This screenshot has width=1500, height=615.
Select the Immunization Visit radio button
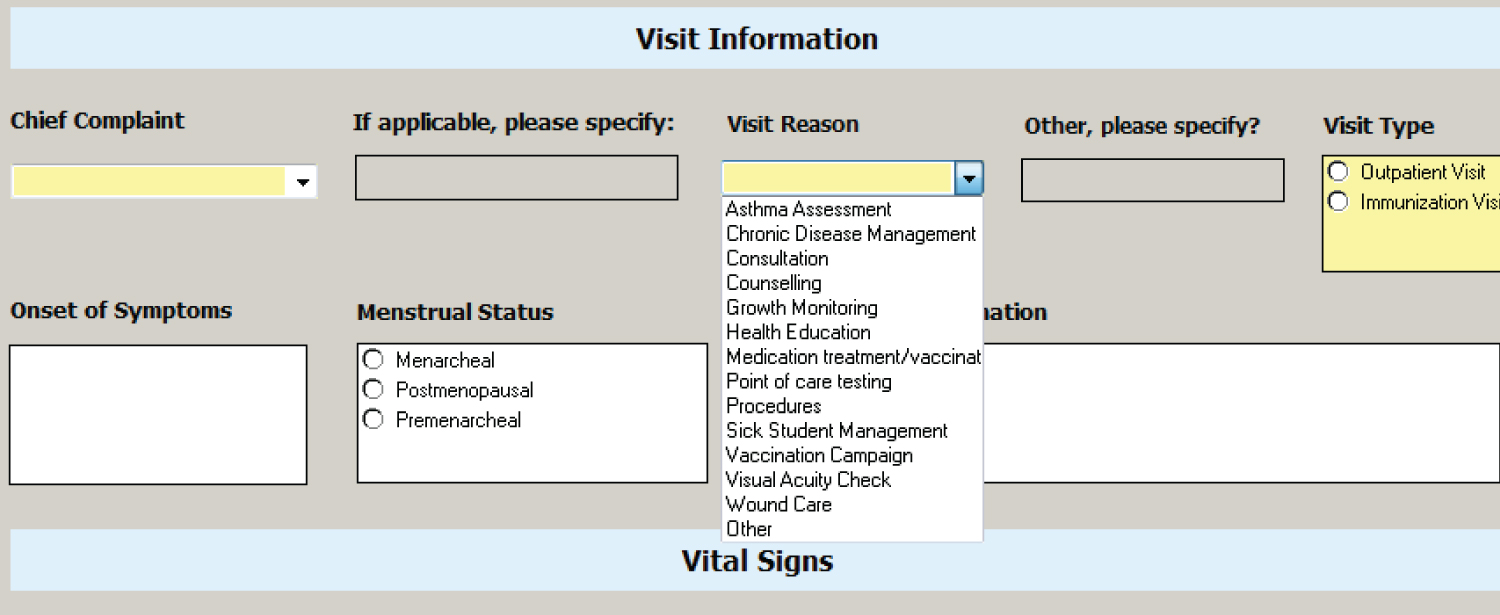point(1338,202)
